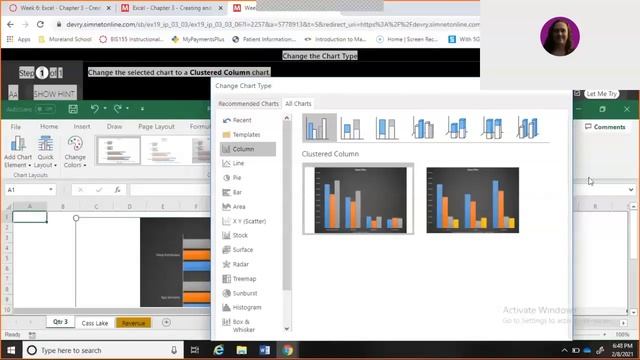
Task: Open Customize Quick Access Toolbar arrow
Action: pos(142,109)
